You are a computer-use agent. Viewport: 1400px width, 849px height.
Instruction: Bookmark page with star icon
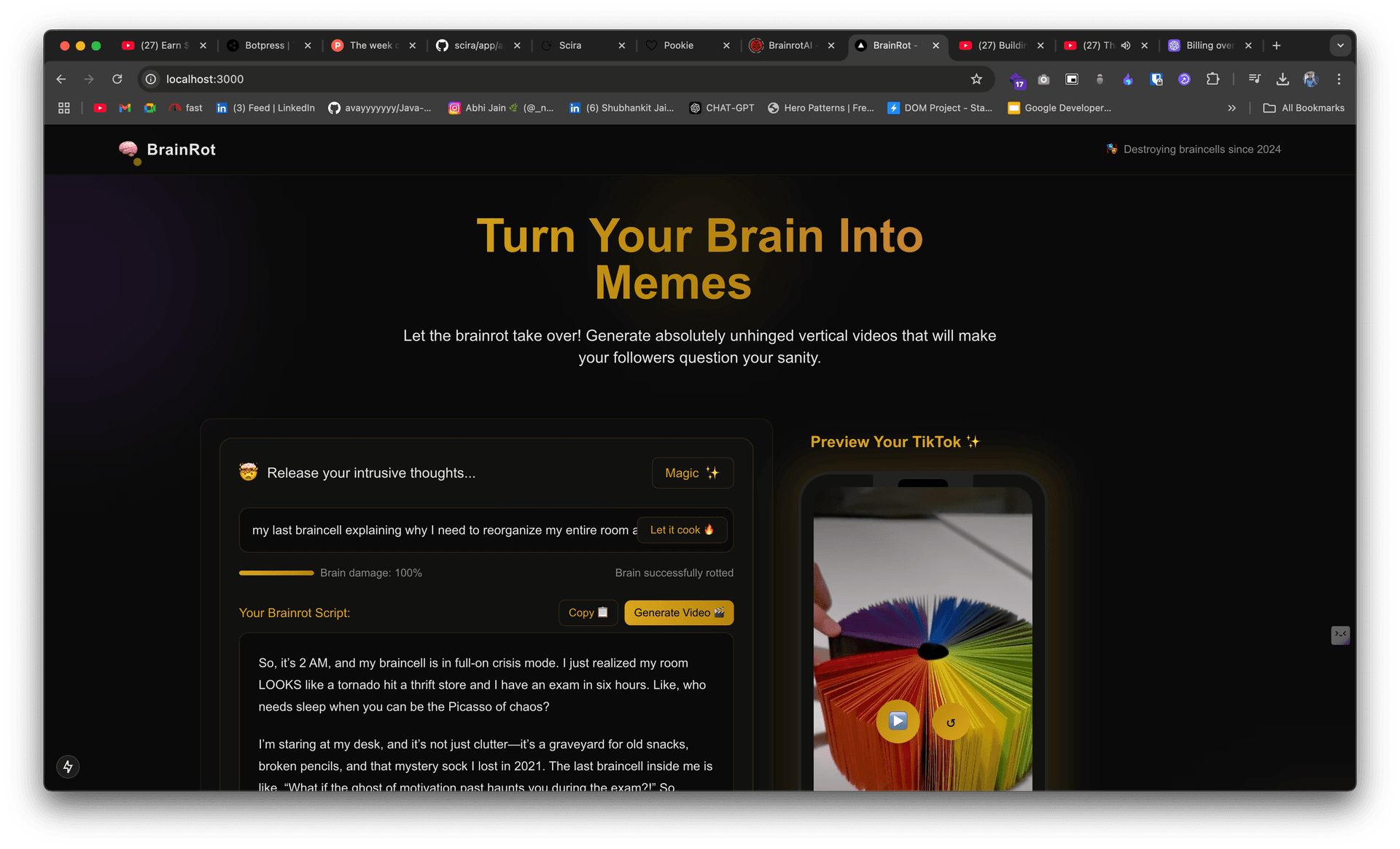tap(976, 79)
